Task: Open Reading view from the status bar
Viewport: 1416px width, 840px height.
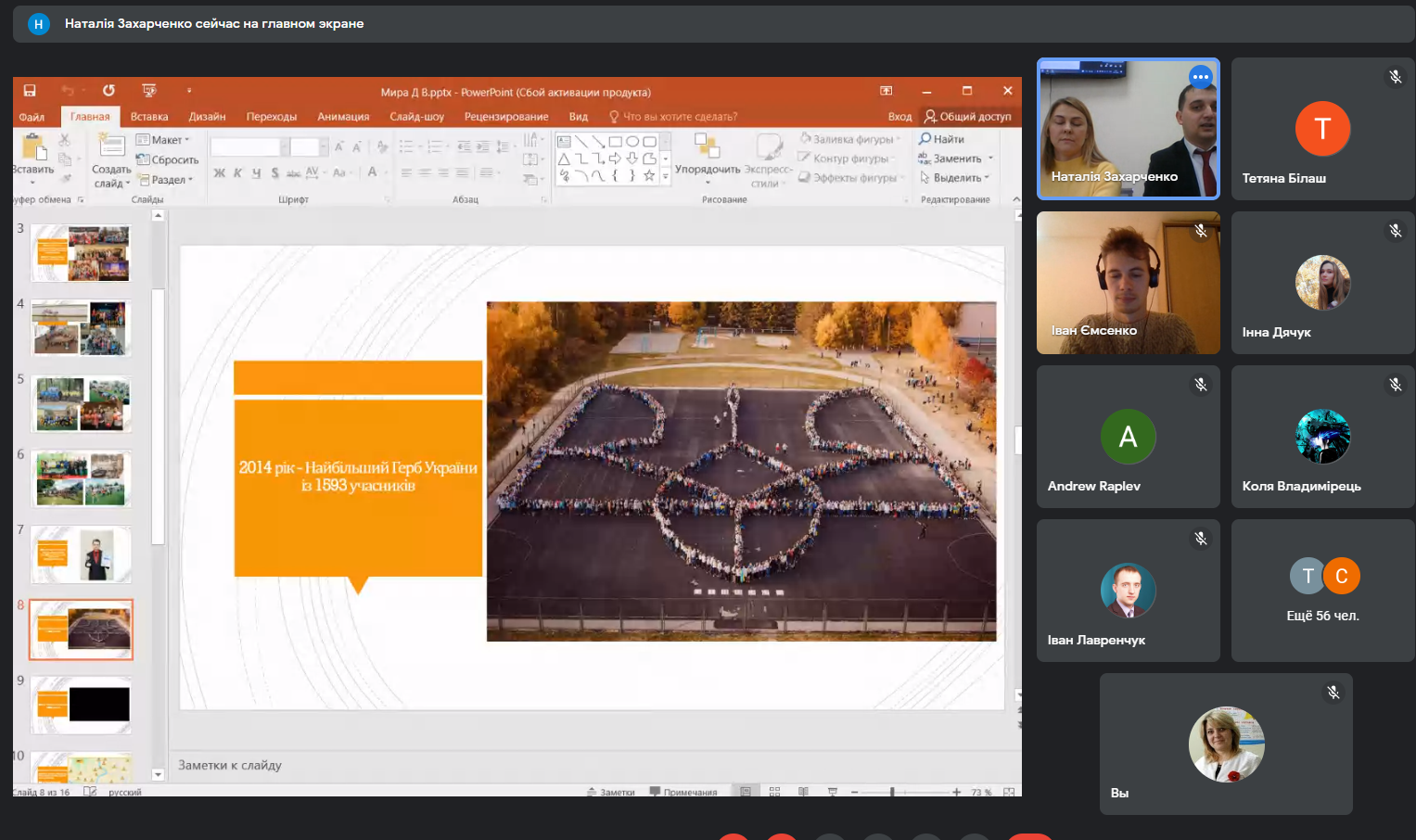Action: point(803,792)
